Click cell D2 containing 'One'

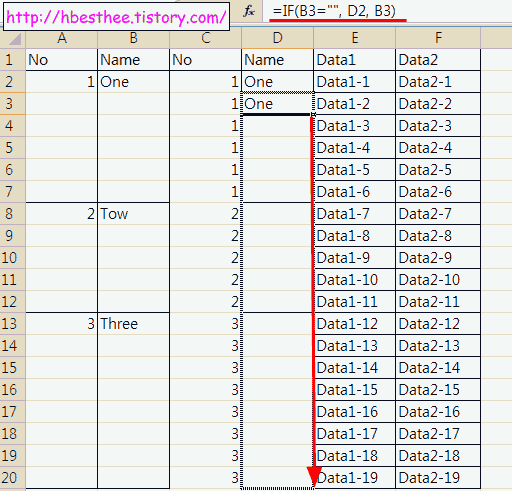click(278, 82)
